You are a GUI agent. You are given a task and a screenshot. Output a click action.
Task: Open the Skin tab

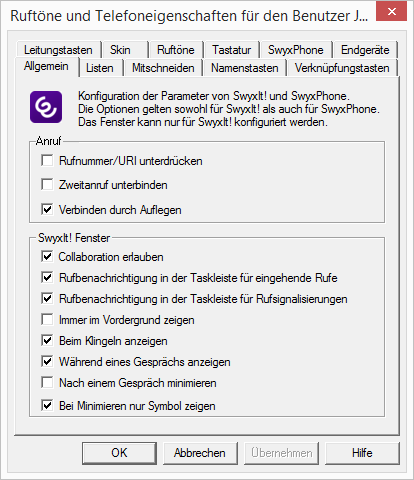coord(125,50)
